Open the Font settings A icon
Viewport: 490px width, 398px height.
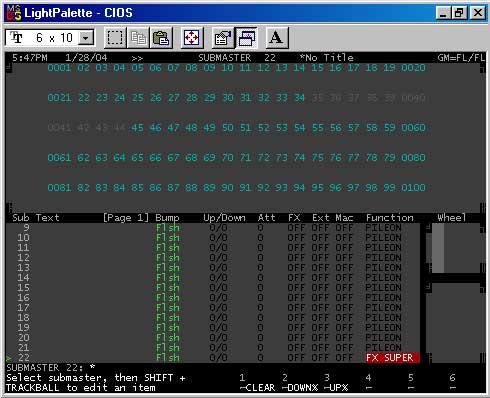tap(277, 38)
